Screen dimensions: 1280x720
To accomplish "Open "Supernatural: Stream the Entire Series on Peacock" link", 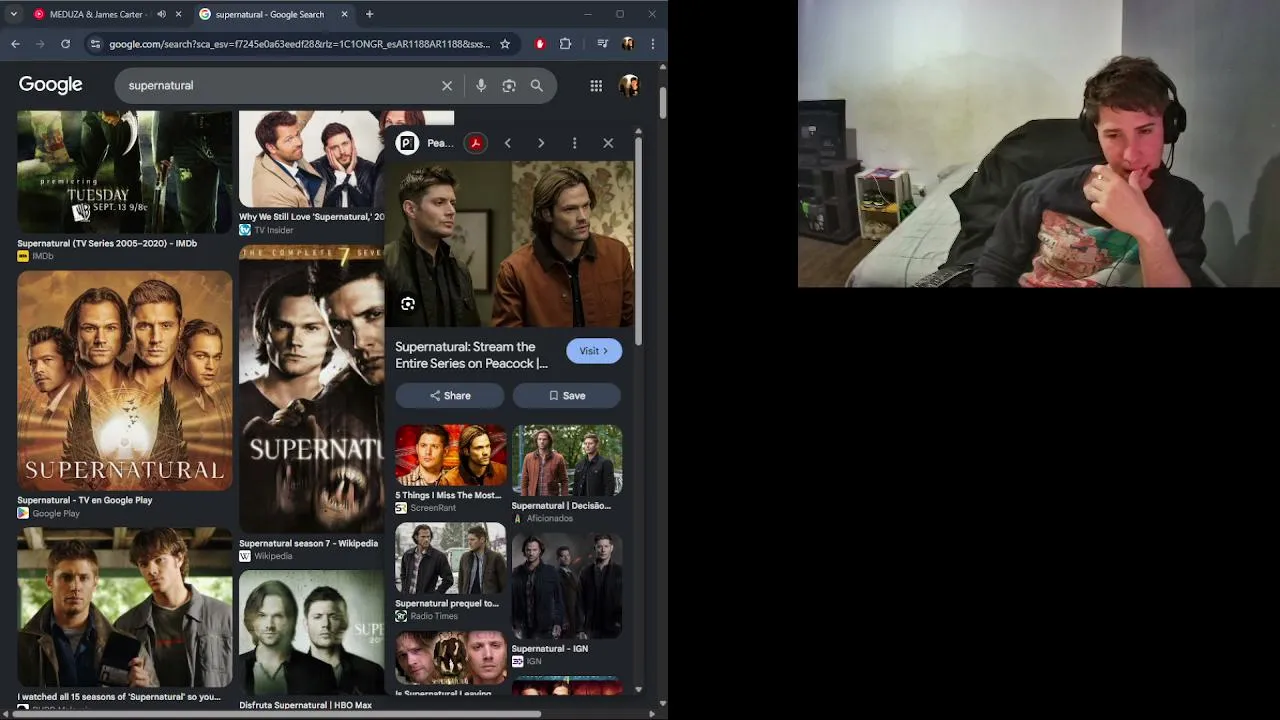I will click(472, 355).
